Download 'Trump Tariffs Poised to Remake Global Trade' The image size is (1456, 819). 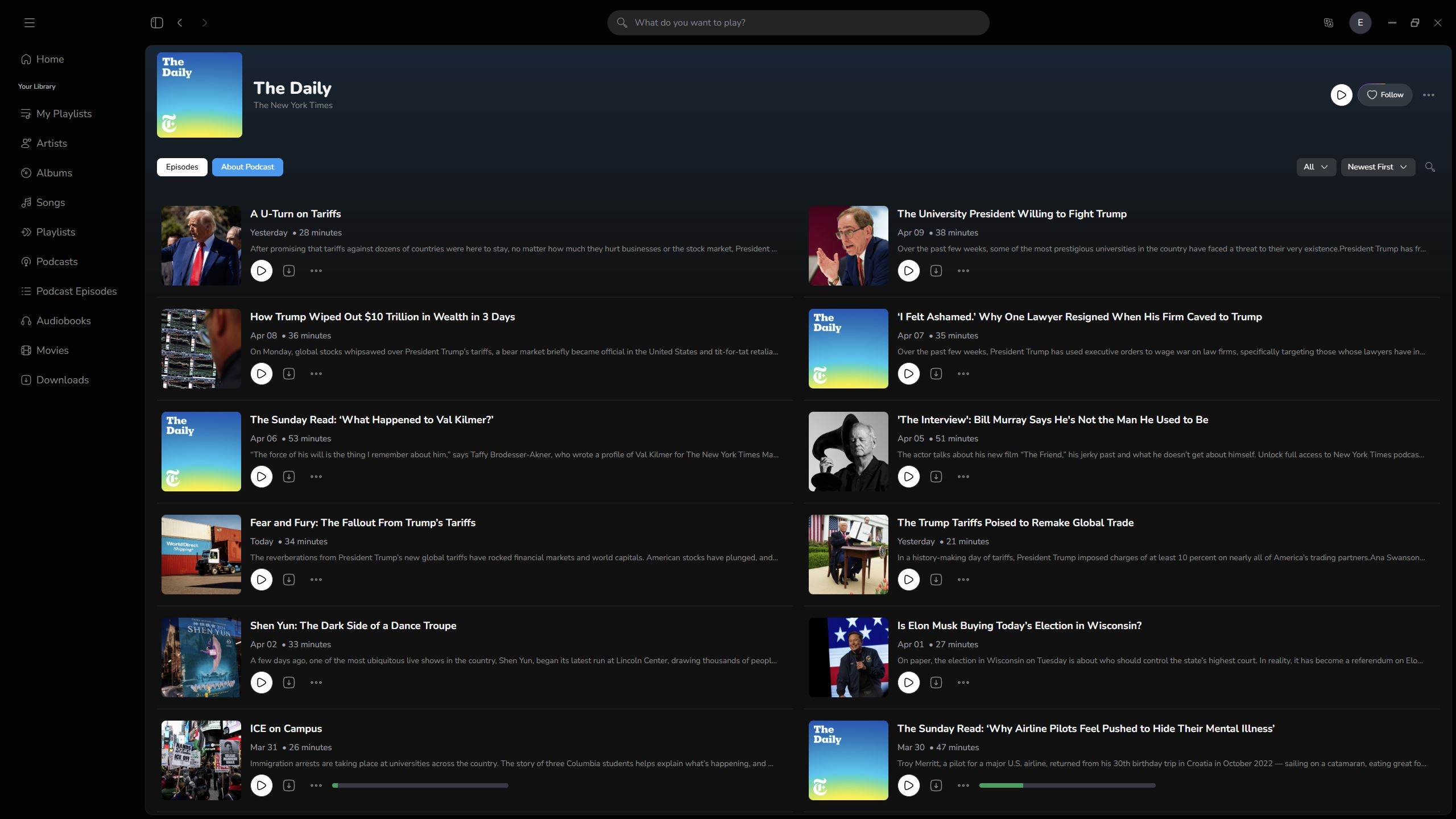click(936, 580)
